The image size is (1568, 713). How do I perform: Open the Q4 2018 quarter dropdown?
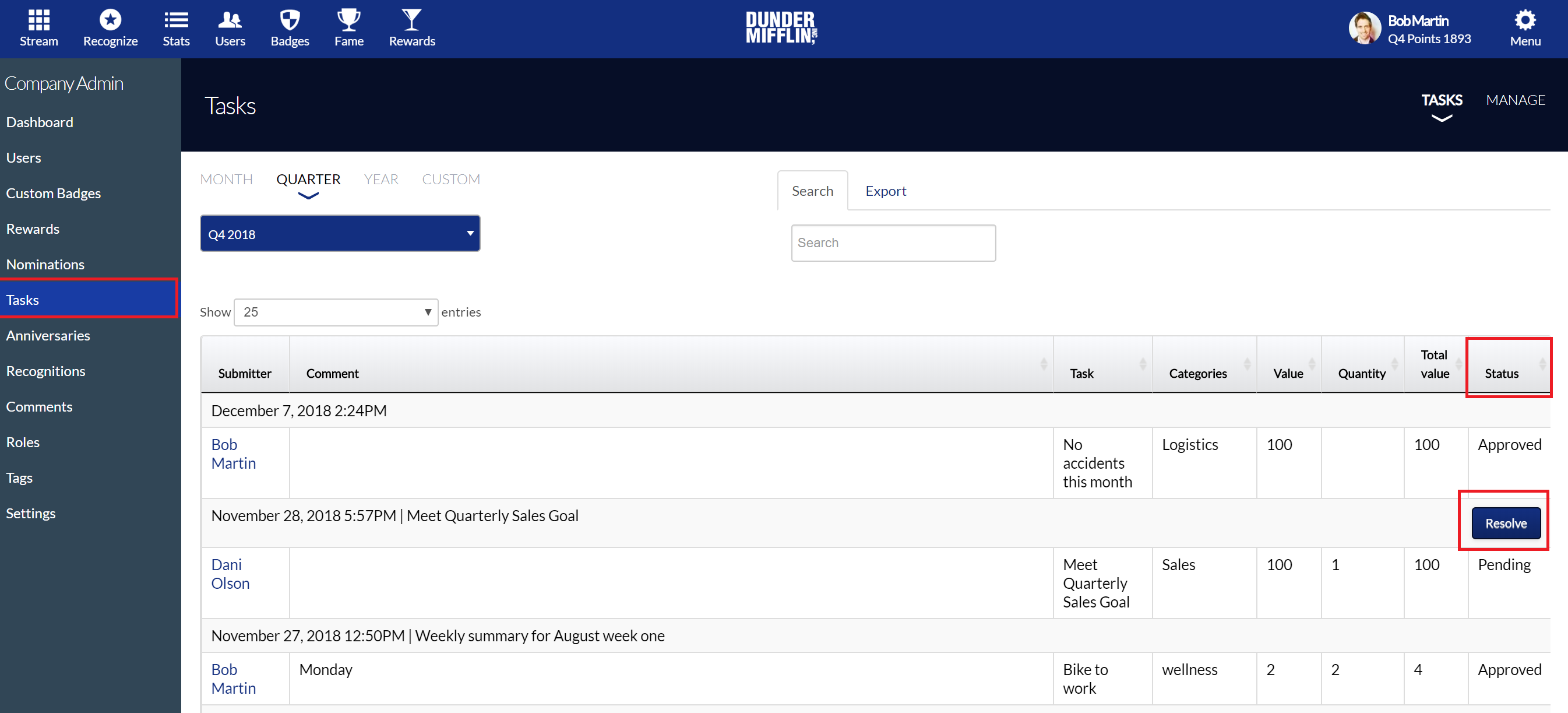(340, 234)
